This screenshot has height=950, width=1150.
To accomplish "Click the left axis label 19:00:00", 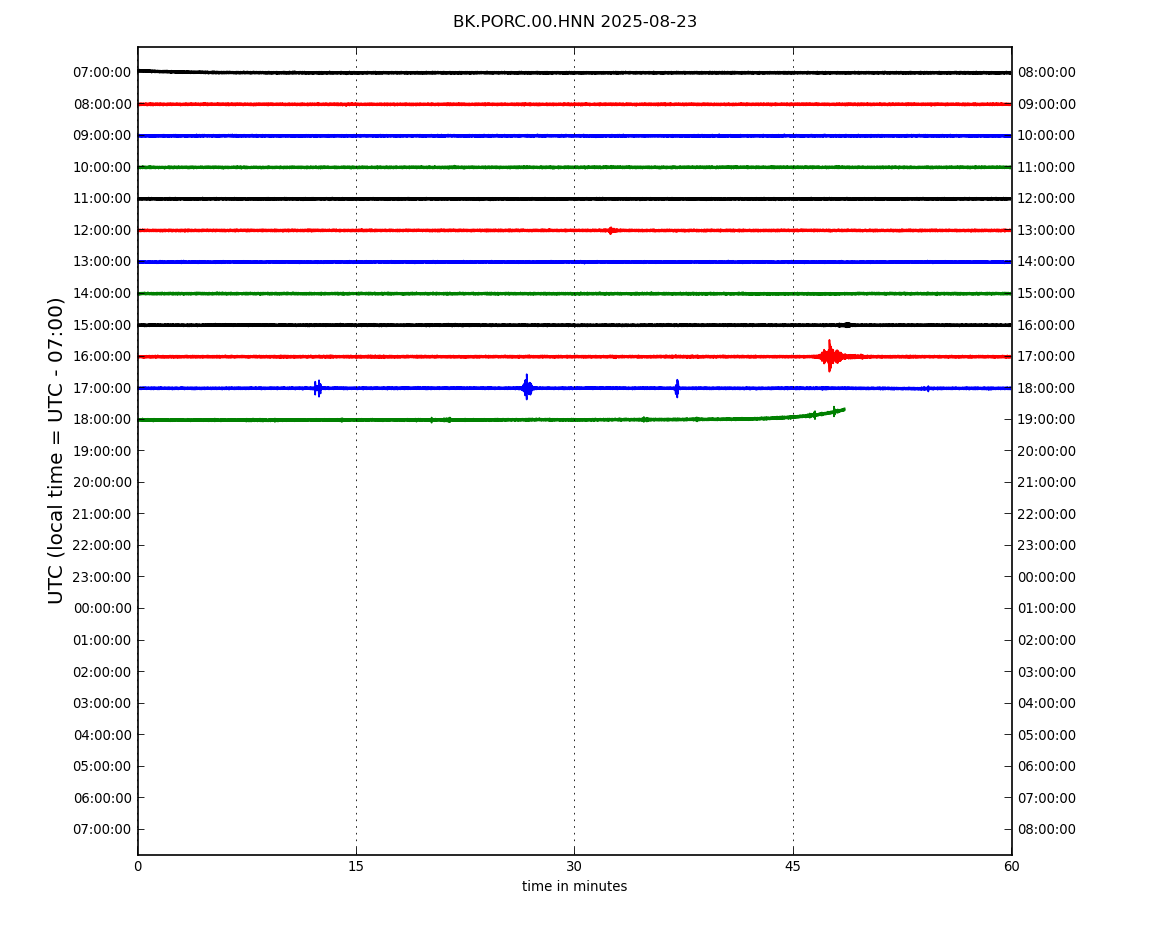I will click(x=102, y=451).
